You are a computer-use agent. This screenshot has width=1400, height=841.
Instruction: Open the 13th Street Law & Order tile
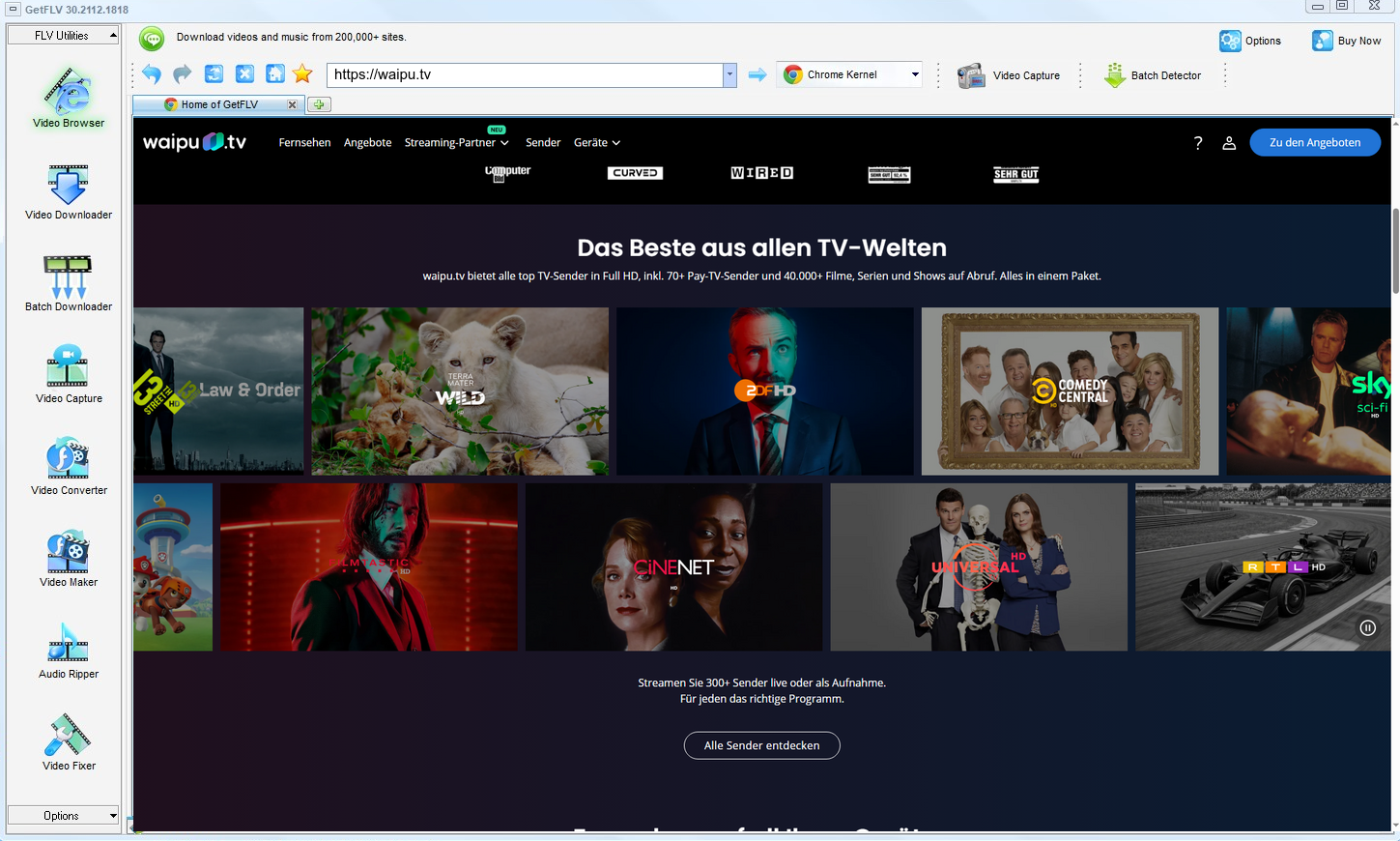[218, 391]
